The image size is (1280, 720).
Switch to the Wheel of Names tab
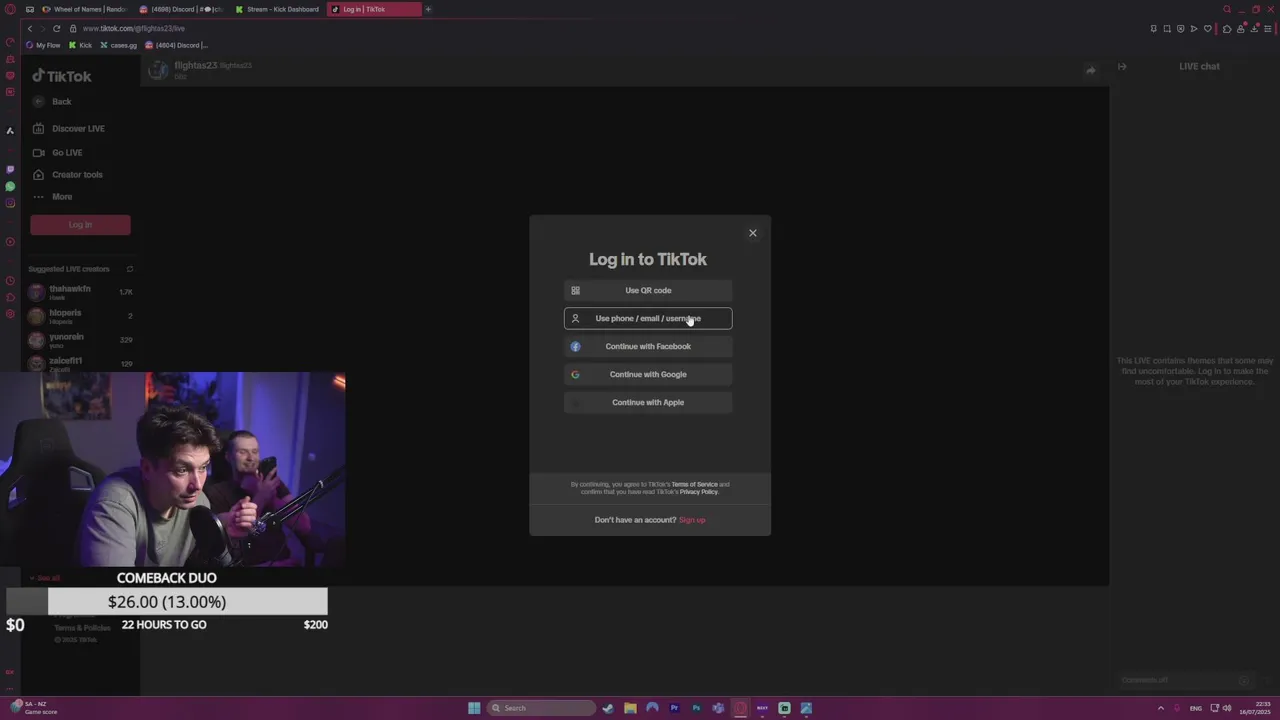tap(85, 9)
